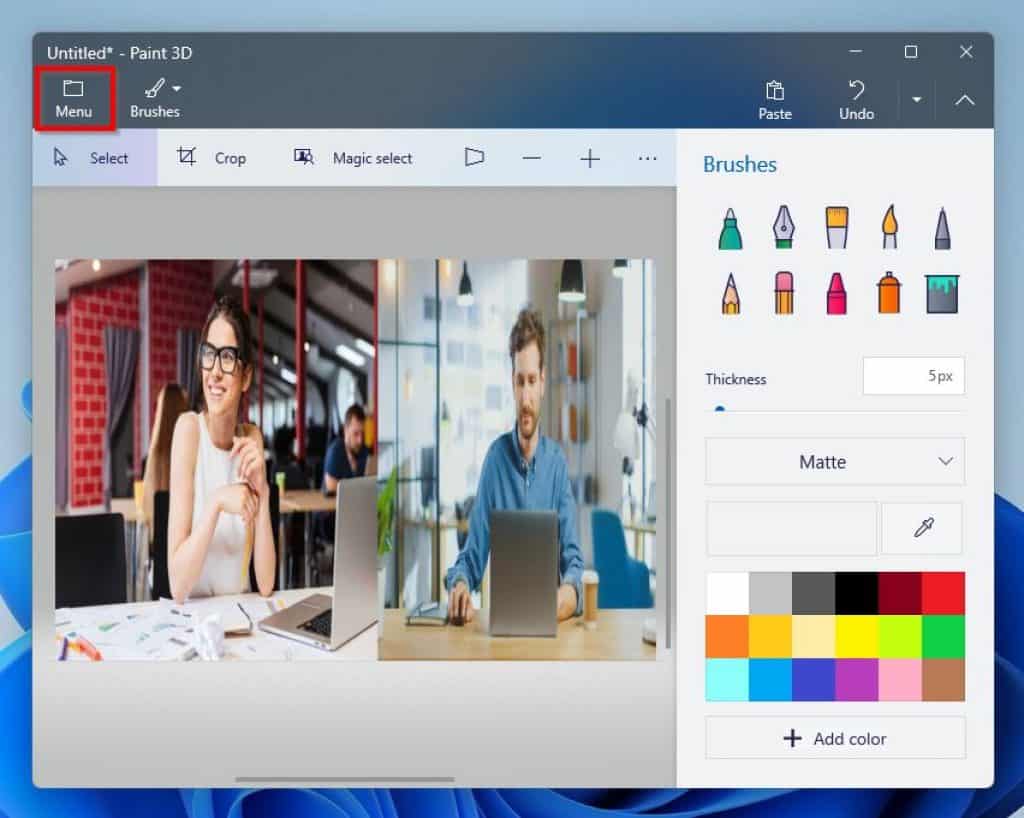Choose the light yellow (cream) swatch

[x=813, y=637]
